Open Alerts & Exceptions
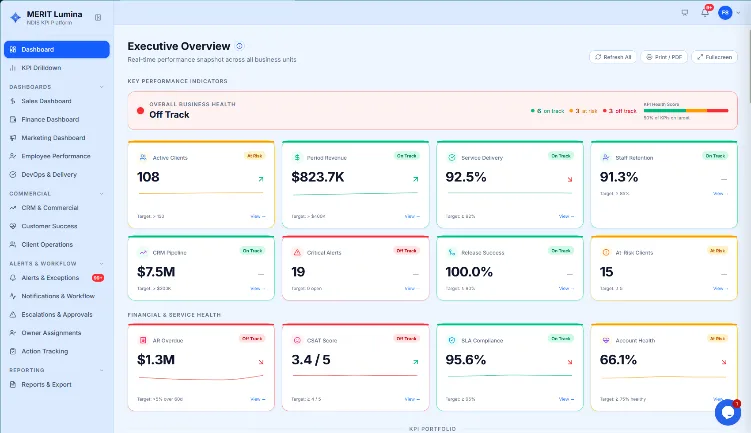Image resolution: width=751 pixels, height=433 pixels. tap(57, 278)
